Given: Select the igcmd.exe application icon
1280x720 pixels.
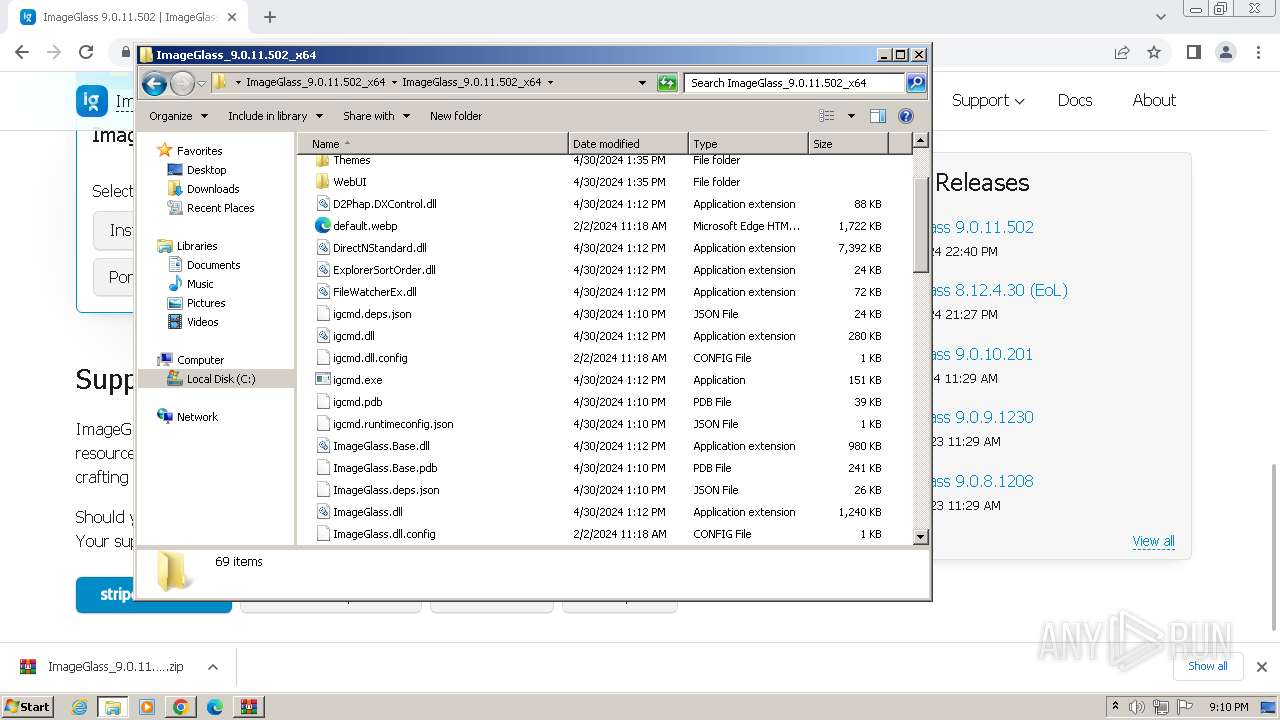Looking at the screenshot, I should pos(322,380).
